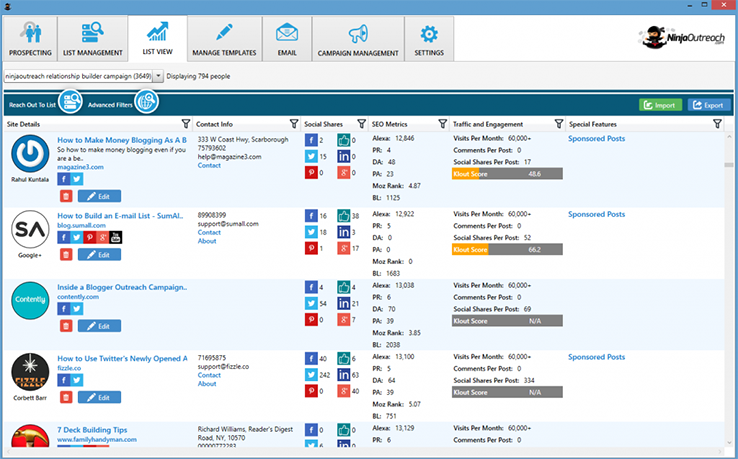Go to the Settings tab
Screen dimensions: 738x459
pyautogui.click(x=429, y=39)
